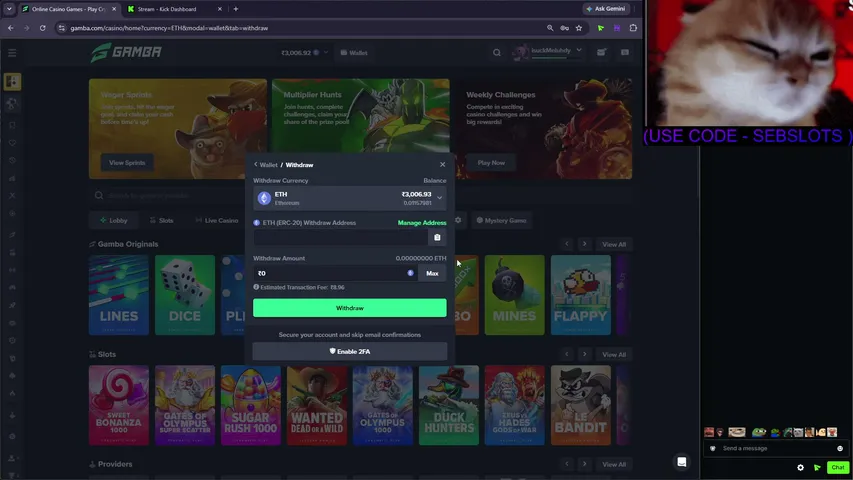Viewport: 853px width, 480px height.
Task: Open Sugar Rush 1000 slot
Action: click(251, 405)
